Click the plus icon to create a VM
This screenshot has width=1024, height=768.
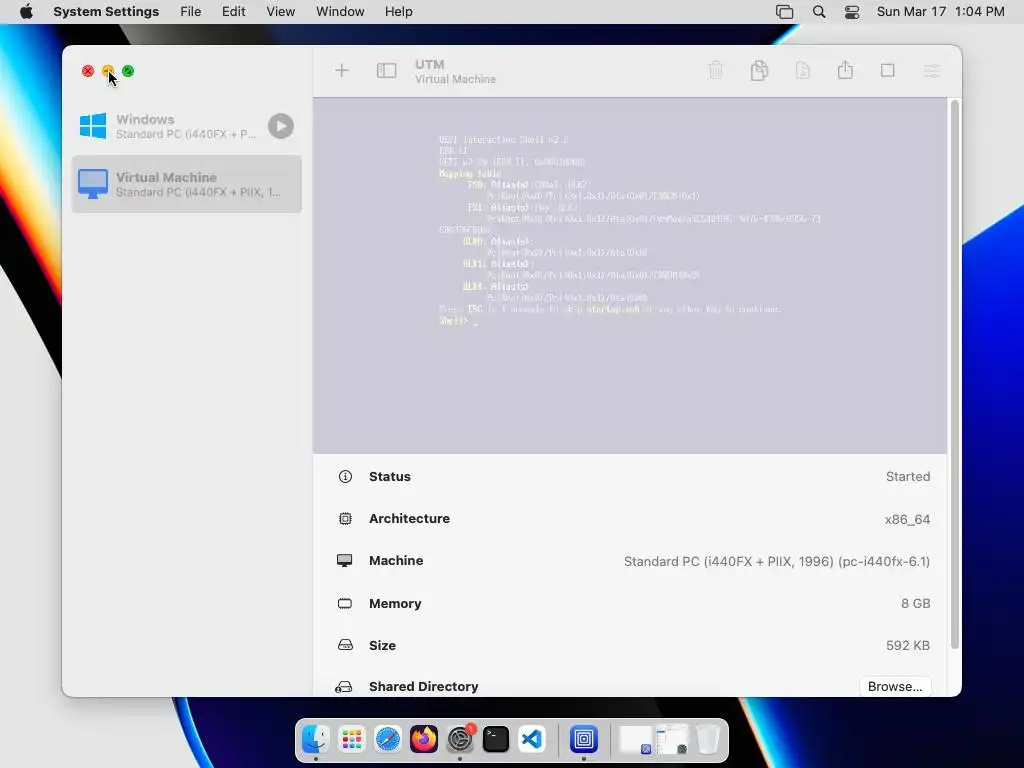(x=342, y=71)
